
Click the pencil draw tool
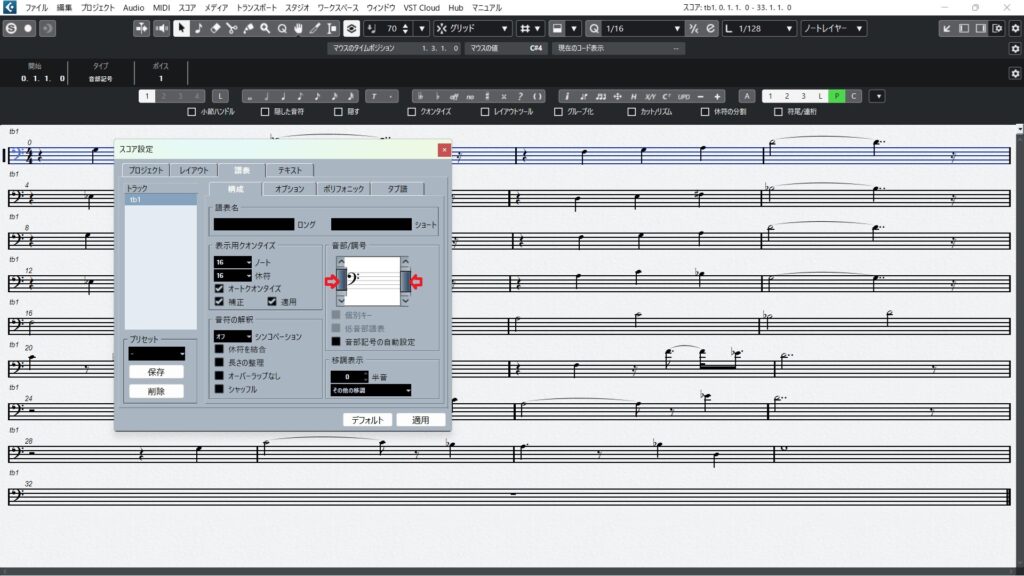(315, 28)
